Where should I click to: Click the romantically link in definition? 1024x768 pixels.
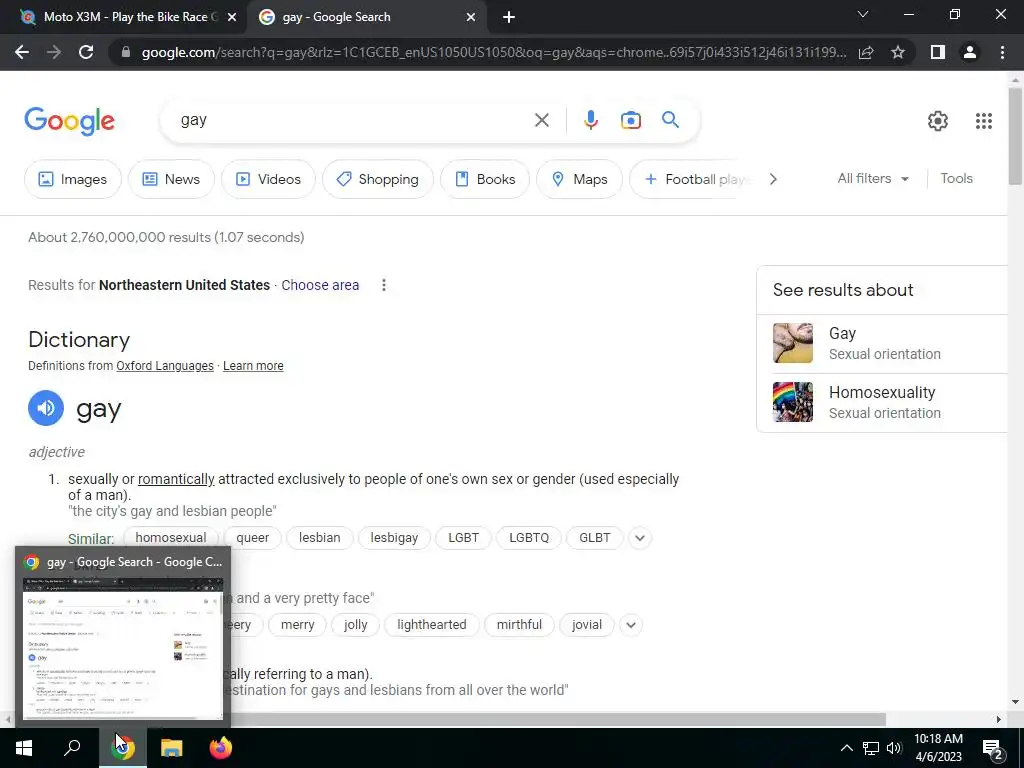point(176,479)
